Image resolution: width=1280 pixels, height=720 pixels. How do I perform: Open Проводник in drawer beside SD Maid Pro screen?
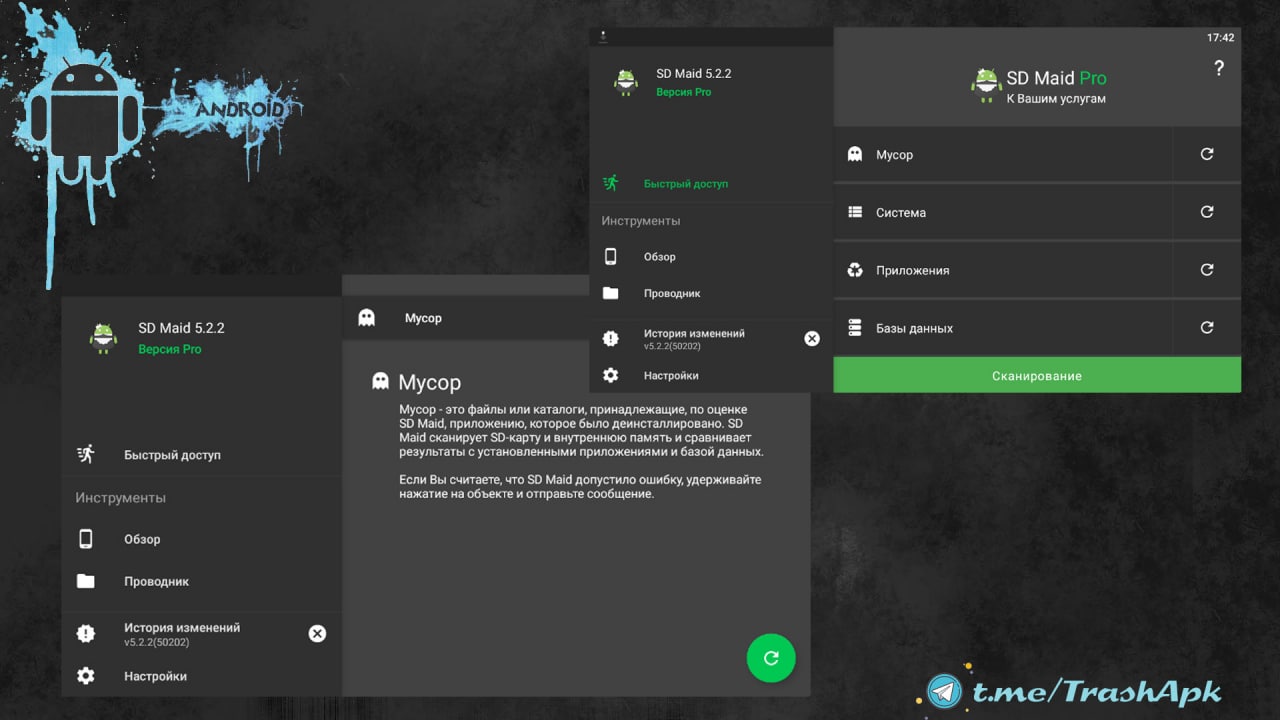click(711, 294)
